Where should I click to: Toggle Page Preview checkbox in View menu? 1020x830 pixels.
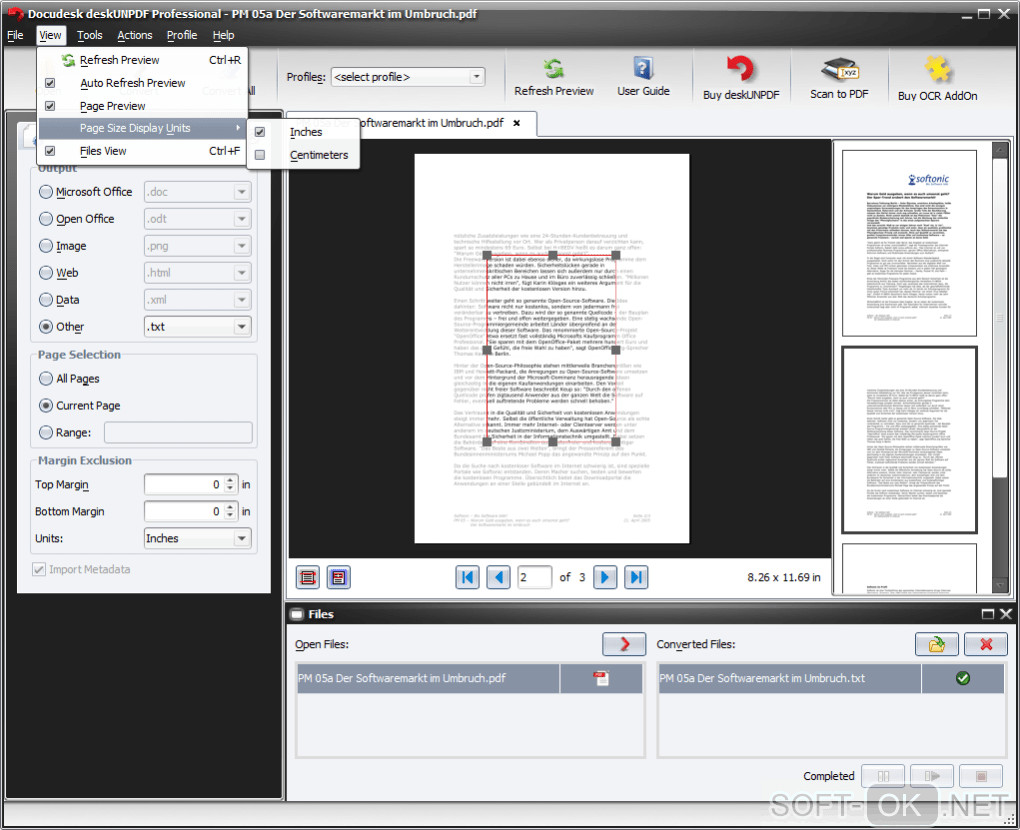click(50, 106)
